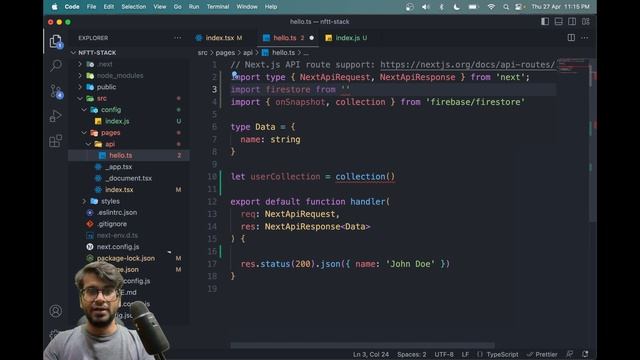The image size is (640, 360).
Task: Change language mode via TypeScript status item
Action: point(502,354)
